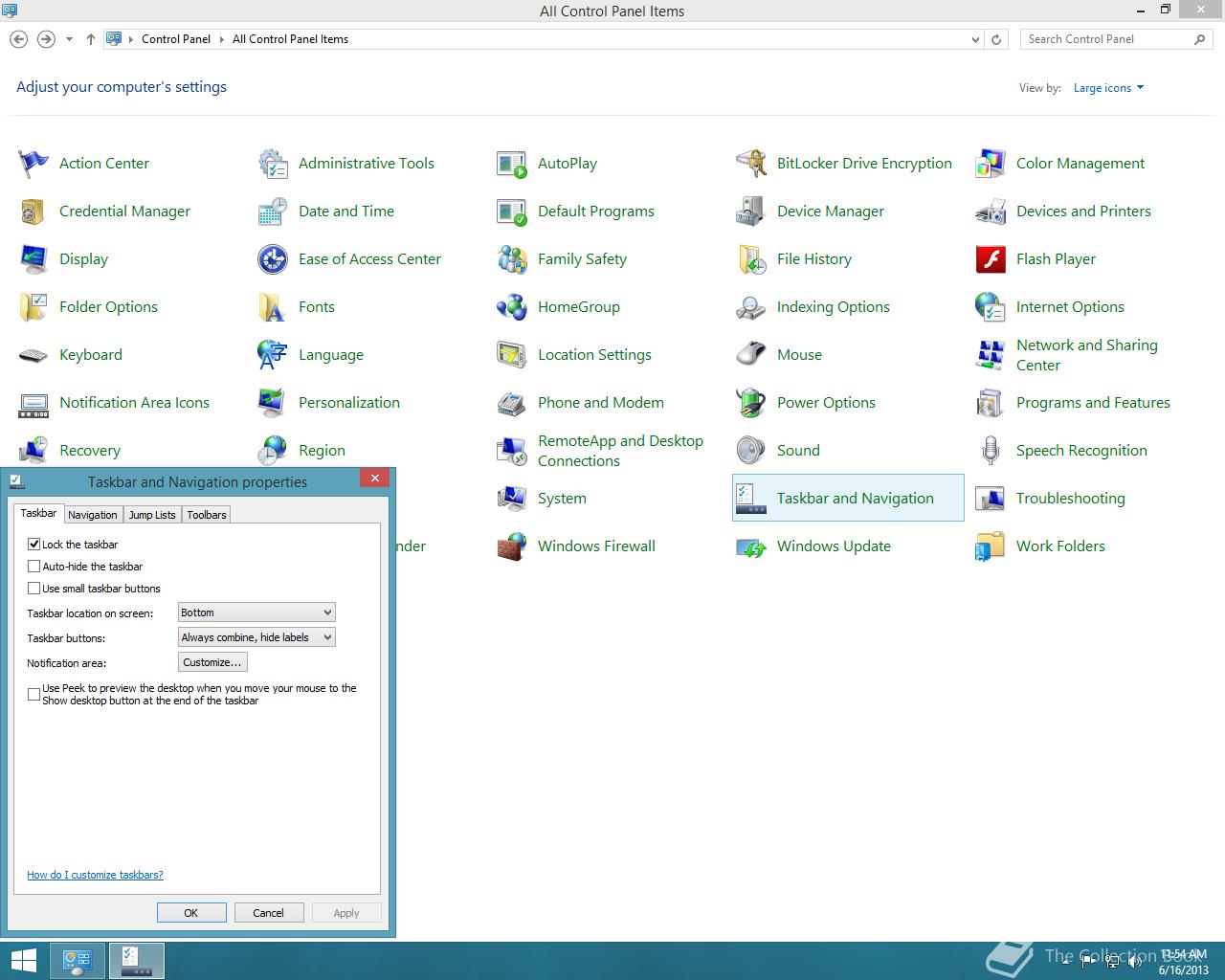Enable Auto-hide the taskbar
1225x980 pixels.
pos(34,567)
